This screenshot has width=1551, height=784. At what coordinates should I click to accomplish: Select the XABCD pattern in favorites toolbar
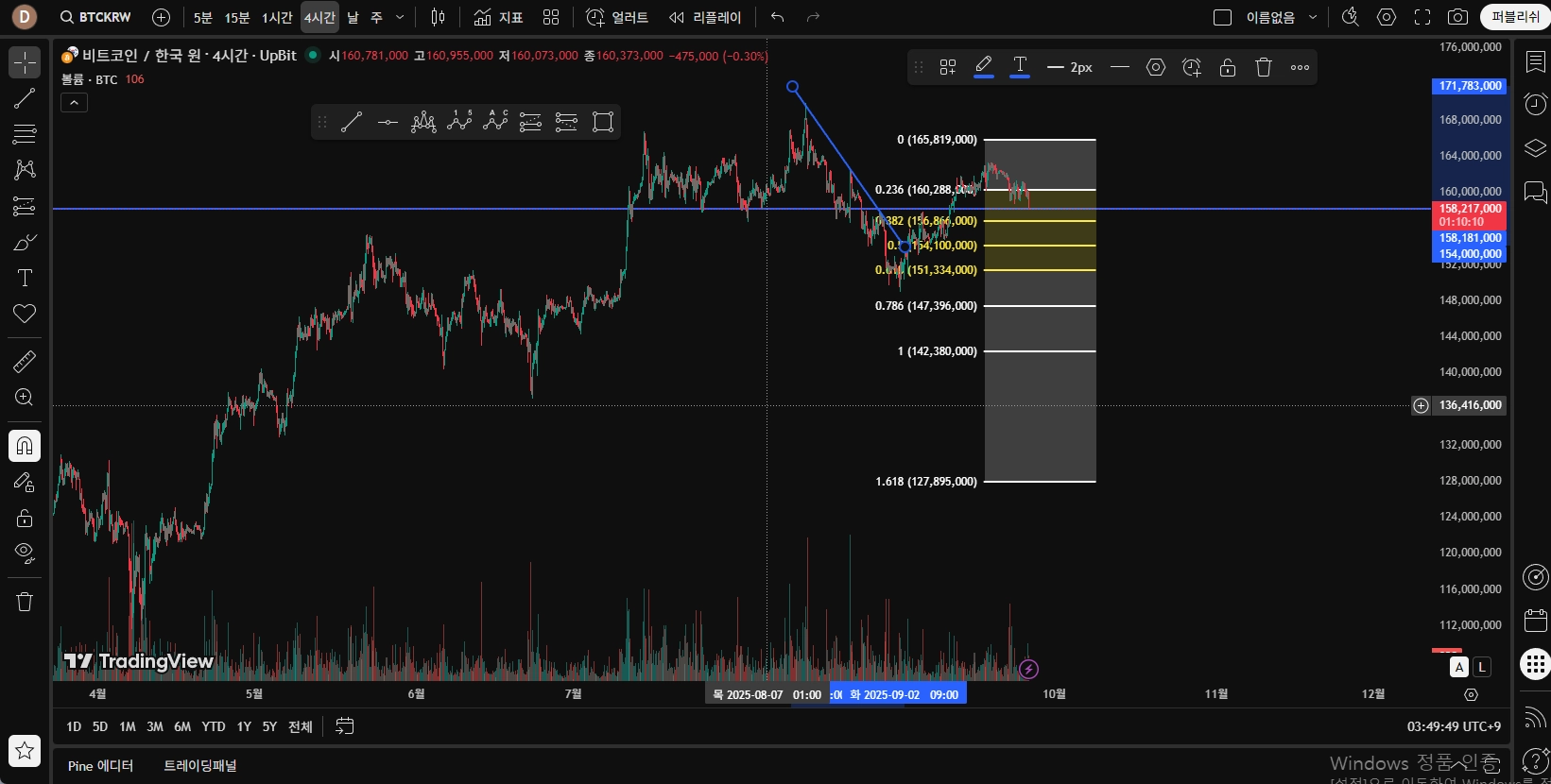pyautogui.click(x=423, y=122)
